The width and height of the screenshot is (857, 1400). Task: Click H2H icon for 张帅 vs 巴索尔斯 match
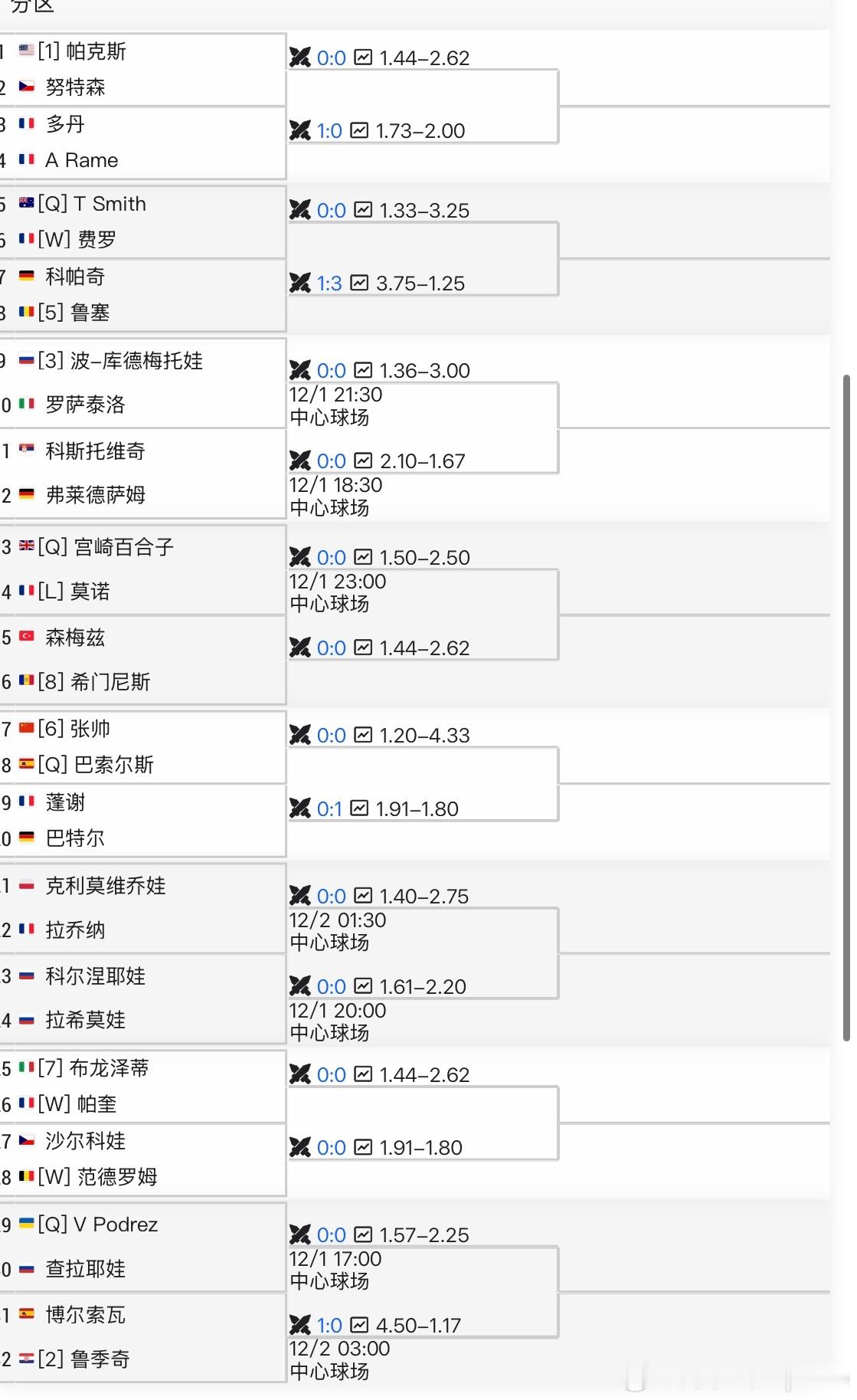[x=301, y=735]
